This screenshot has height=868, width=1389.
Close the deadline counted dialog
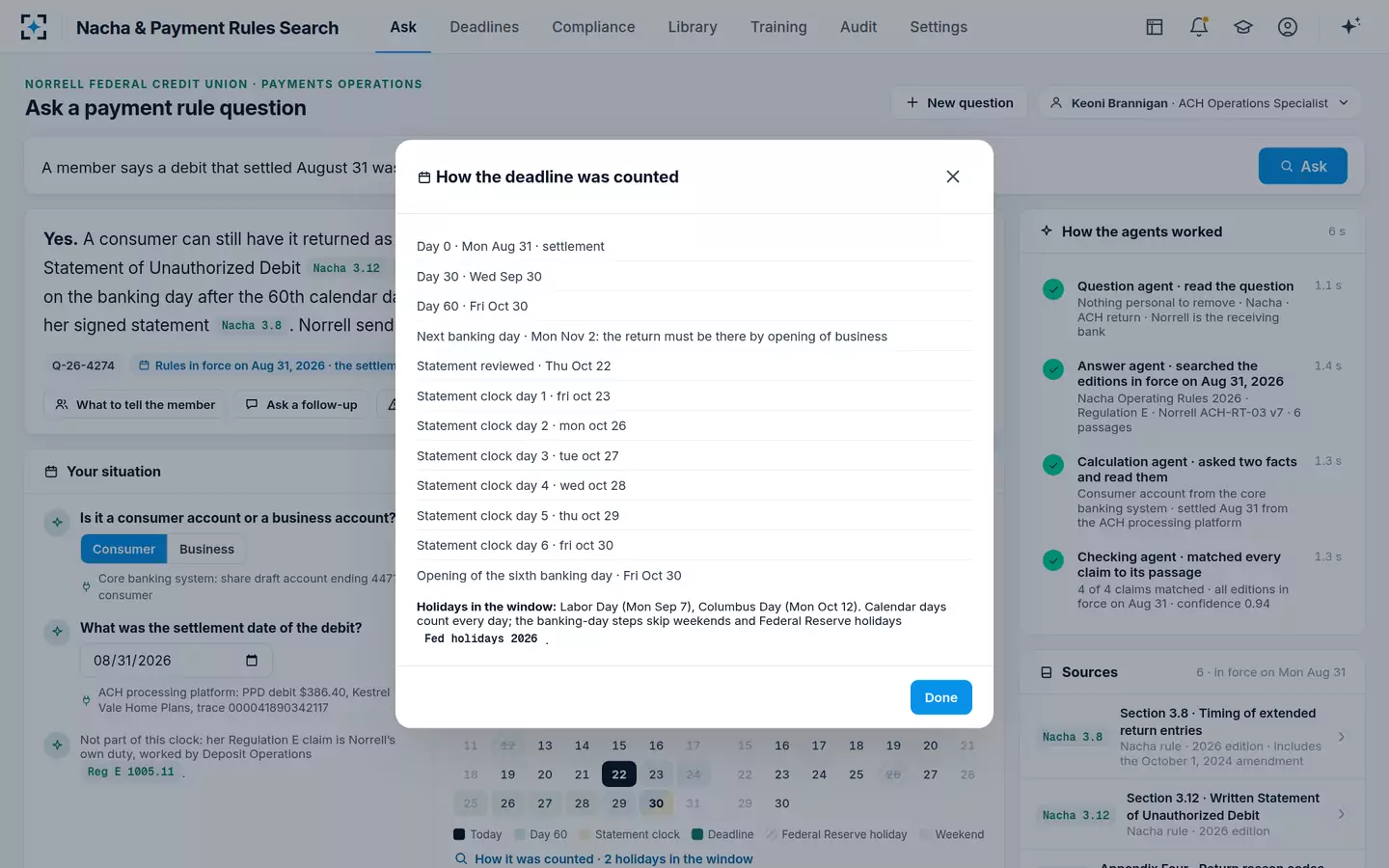click(x=953, y=176)
